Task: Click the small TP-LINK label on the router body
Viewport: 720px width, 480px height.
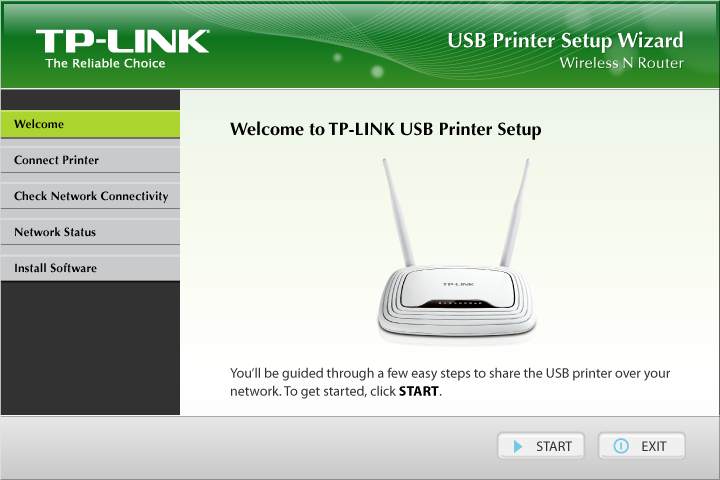Action: coord(458,284)
